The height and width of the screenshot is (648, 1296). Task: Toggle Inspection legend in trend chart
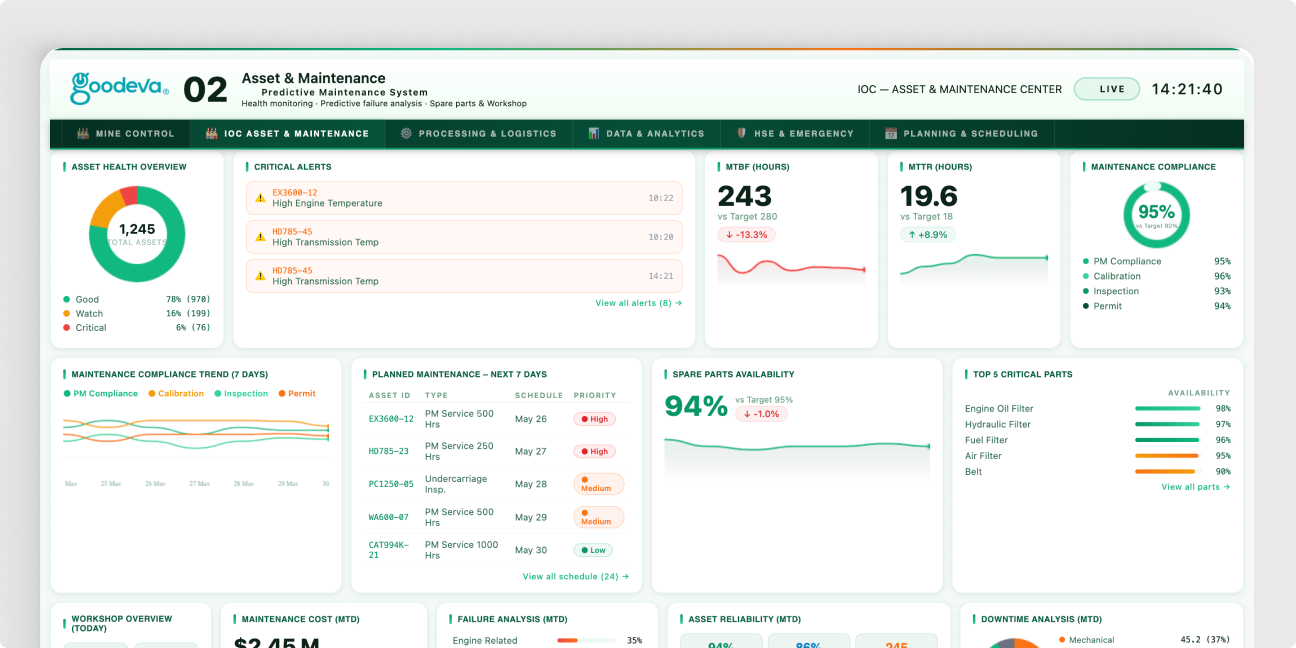pos(241,393)
